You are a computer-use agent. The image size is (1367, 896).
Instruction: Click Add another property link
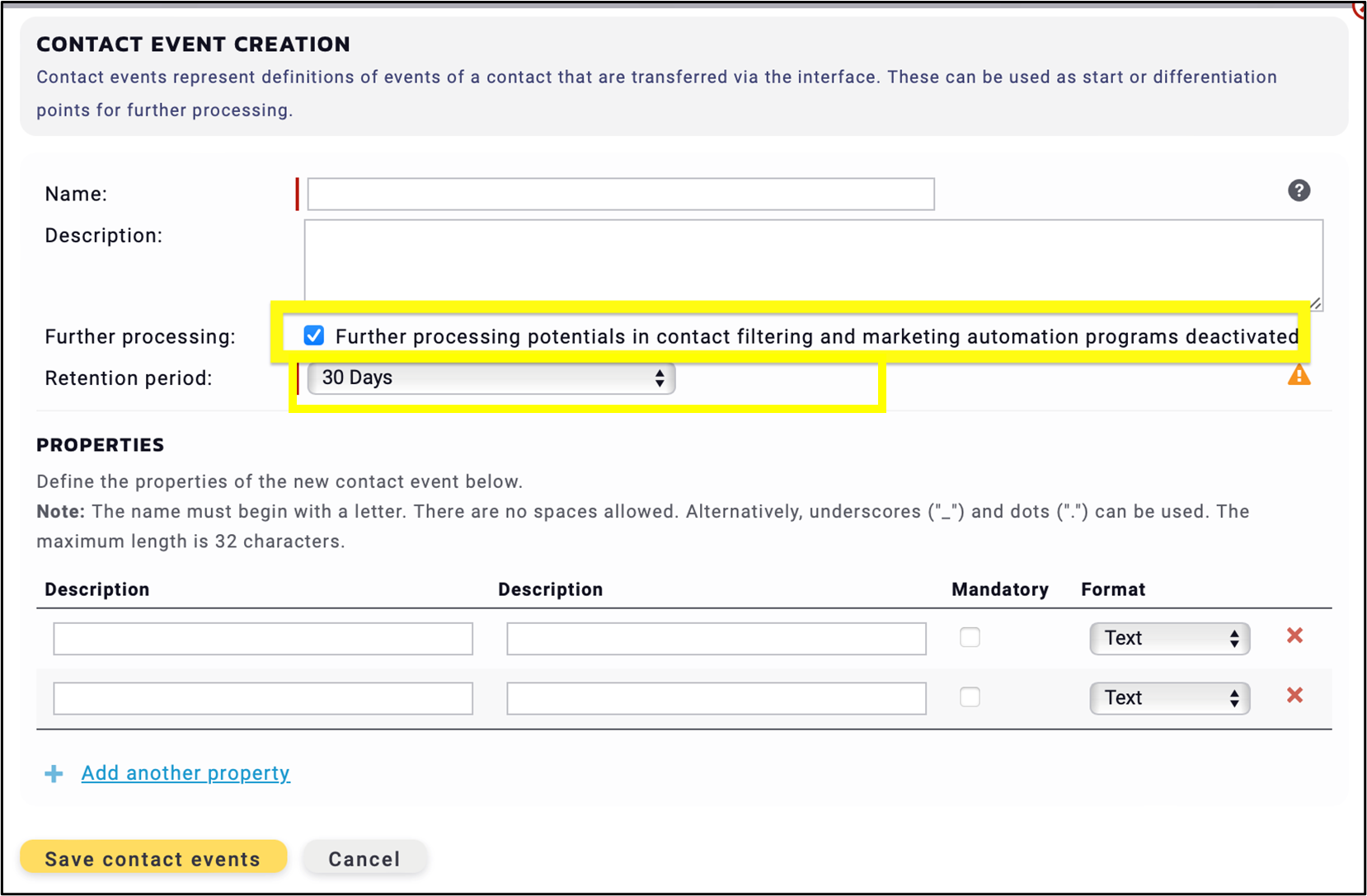pyautogui.click(x=186, y=773)
